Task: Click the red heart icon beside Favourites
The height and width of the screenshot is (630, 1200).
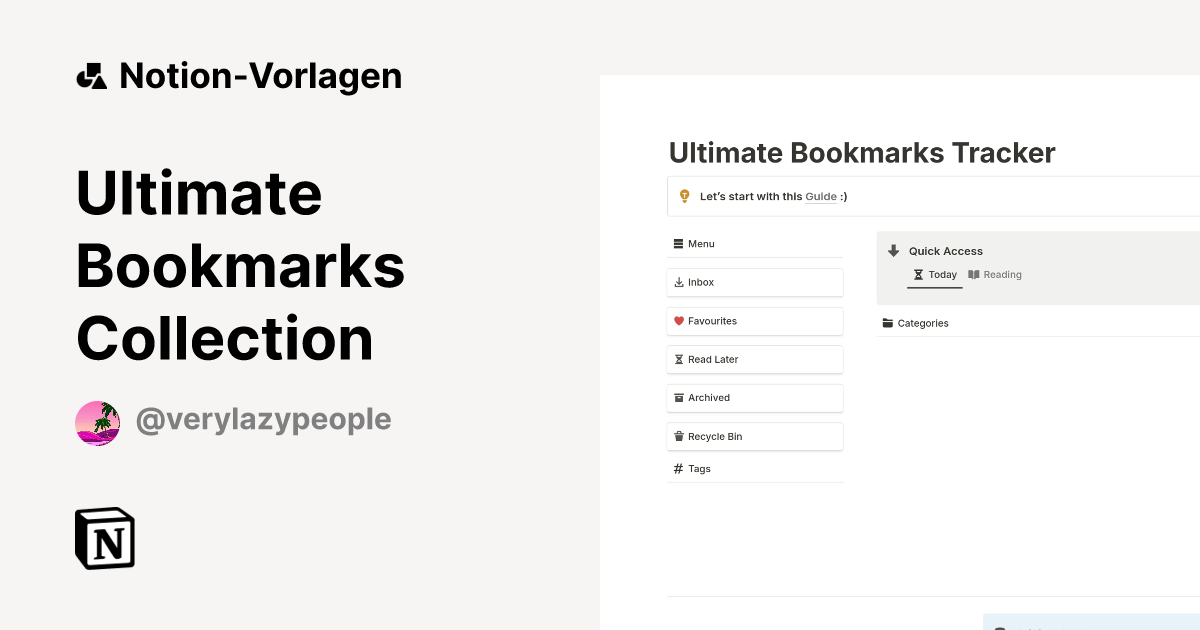Action: click(679, 321)
